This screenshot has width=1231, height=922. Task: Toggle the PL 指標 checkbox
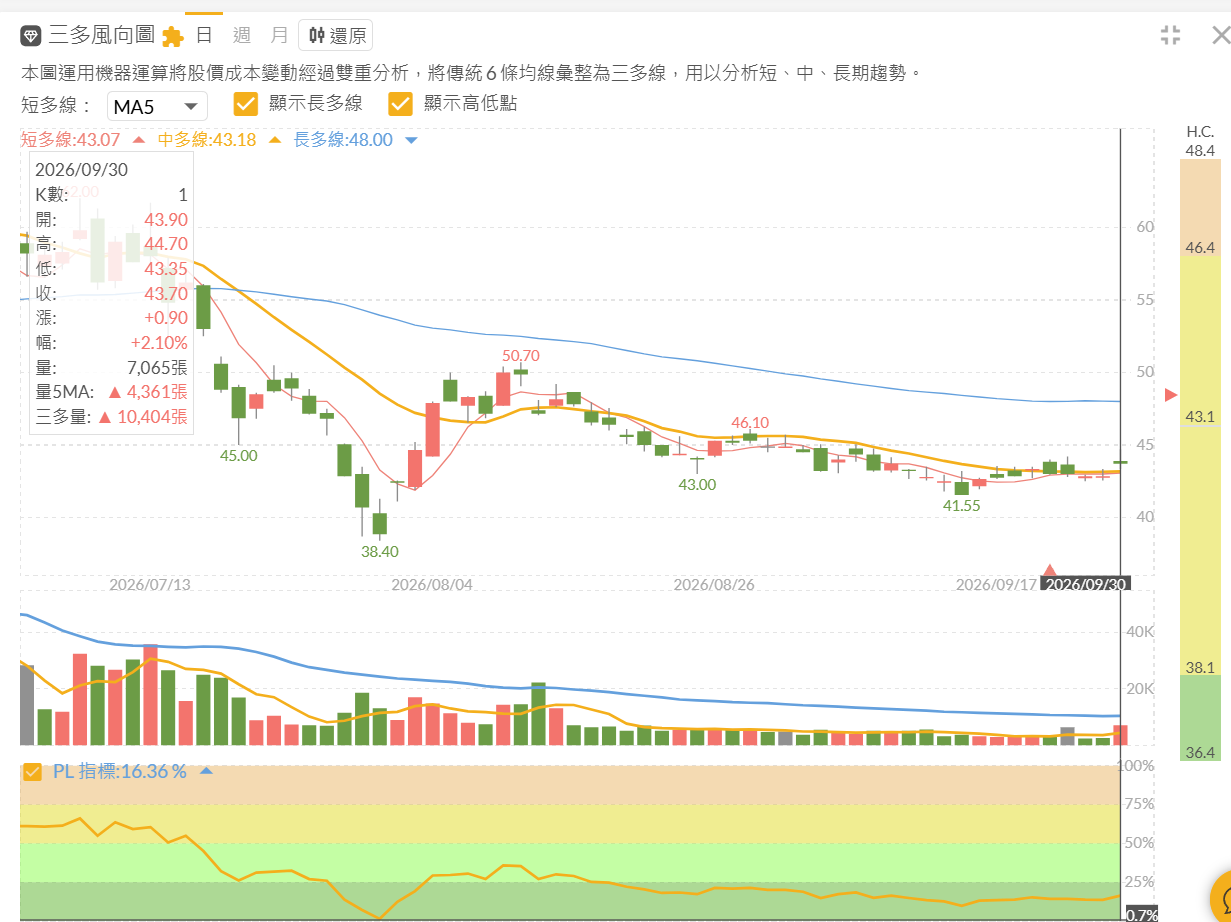coord(32,772)
